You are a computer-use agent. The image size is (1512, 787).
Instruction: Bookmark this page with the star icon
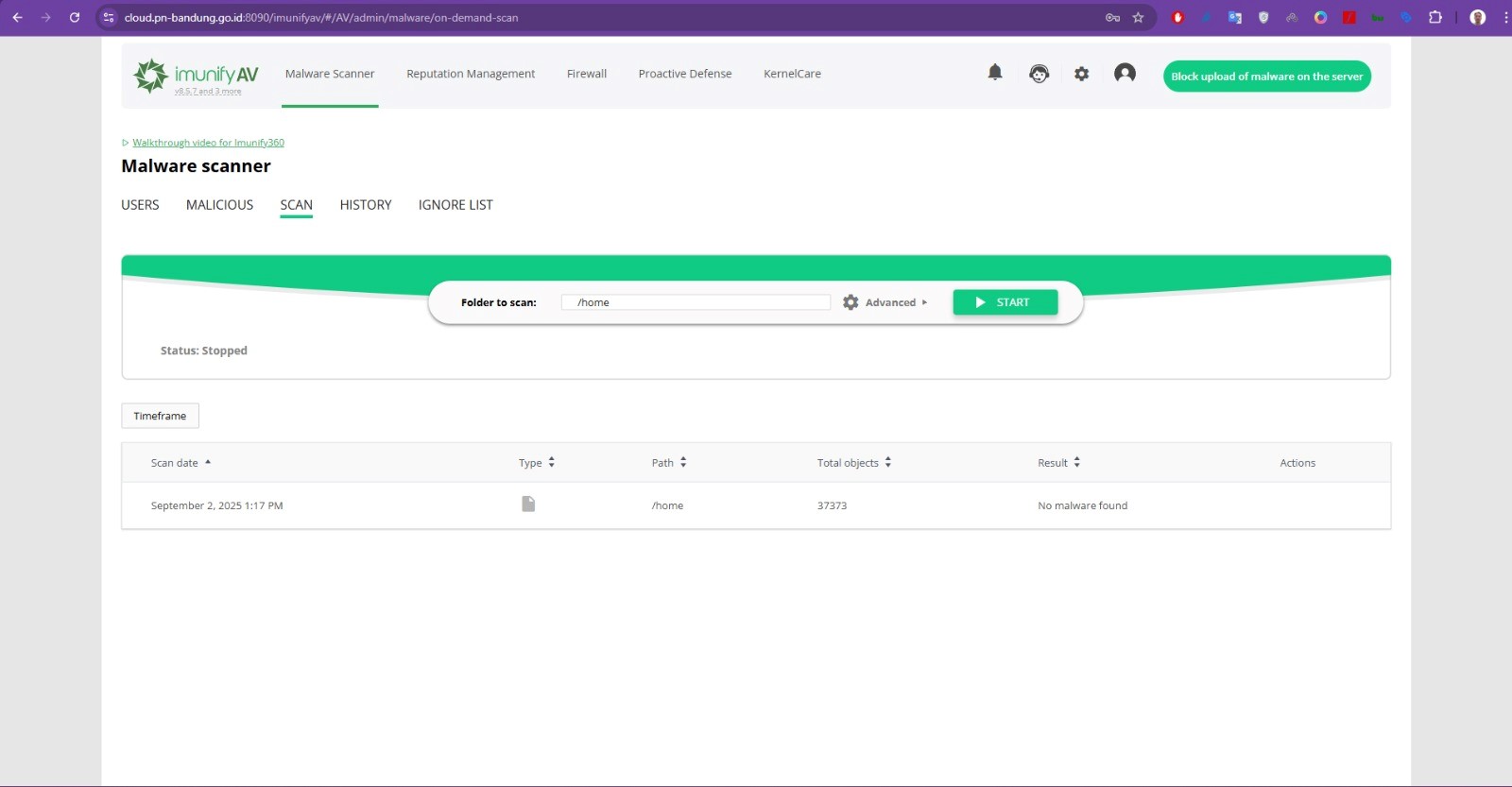click(1138, 17)
